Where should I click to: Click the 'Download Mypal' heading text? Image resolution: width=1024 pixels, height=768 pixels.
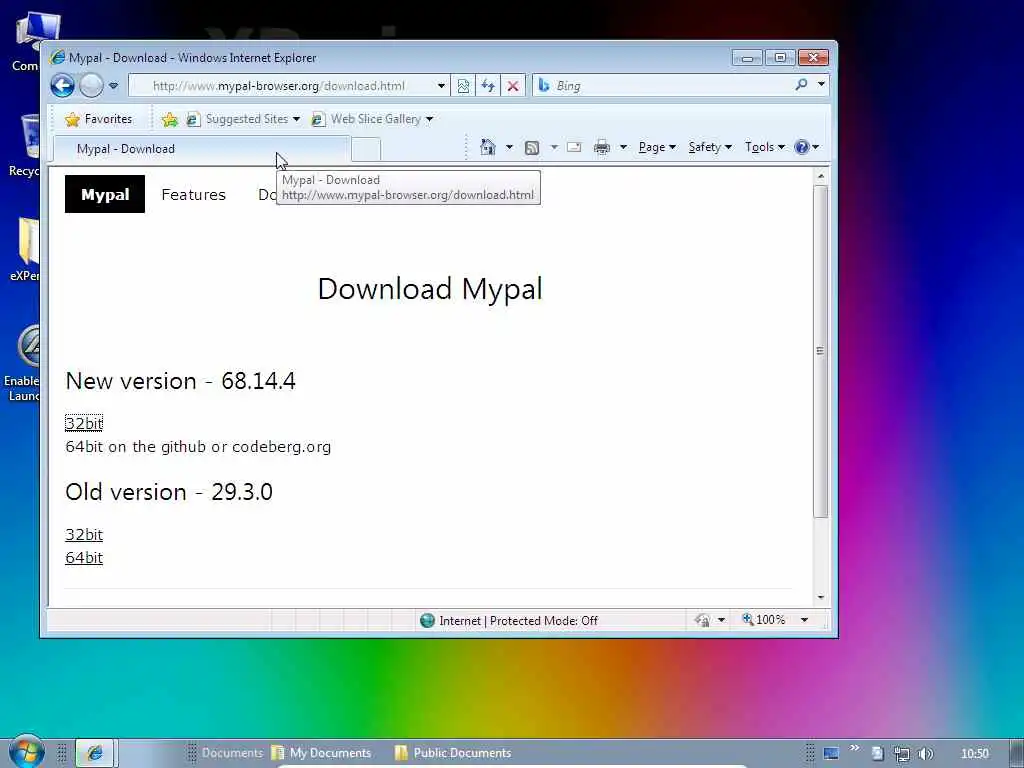(x=430, y=289)
